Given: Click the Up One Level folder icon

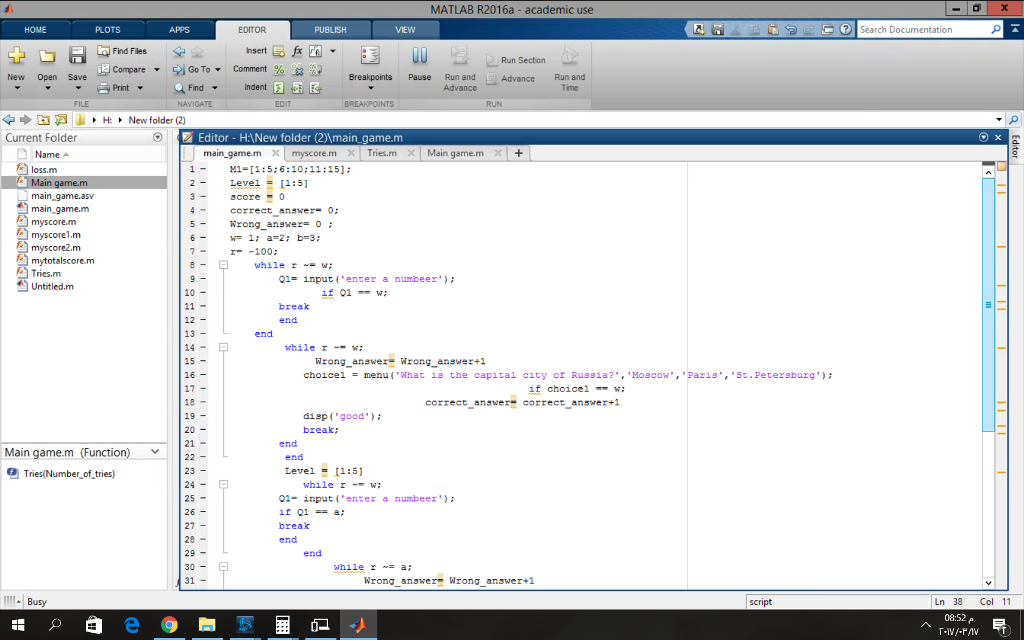Looking at the screenshot, I should coord(43,120).
